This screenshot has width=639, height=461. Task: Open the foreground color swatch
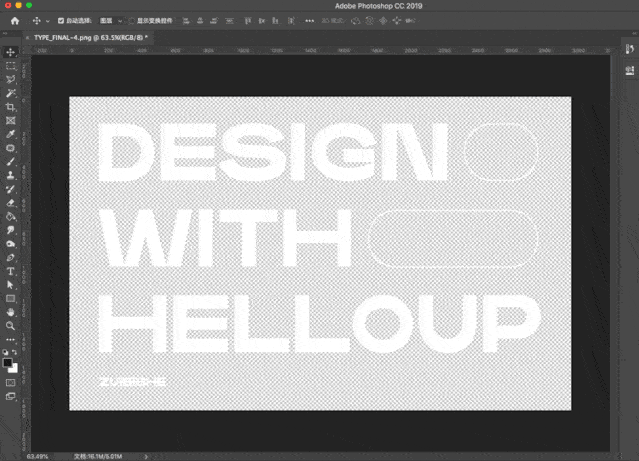[9, 362]
